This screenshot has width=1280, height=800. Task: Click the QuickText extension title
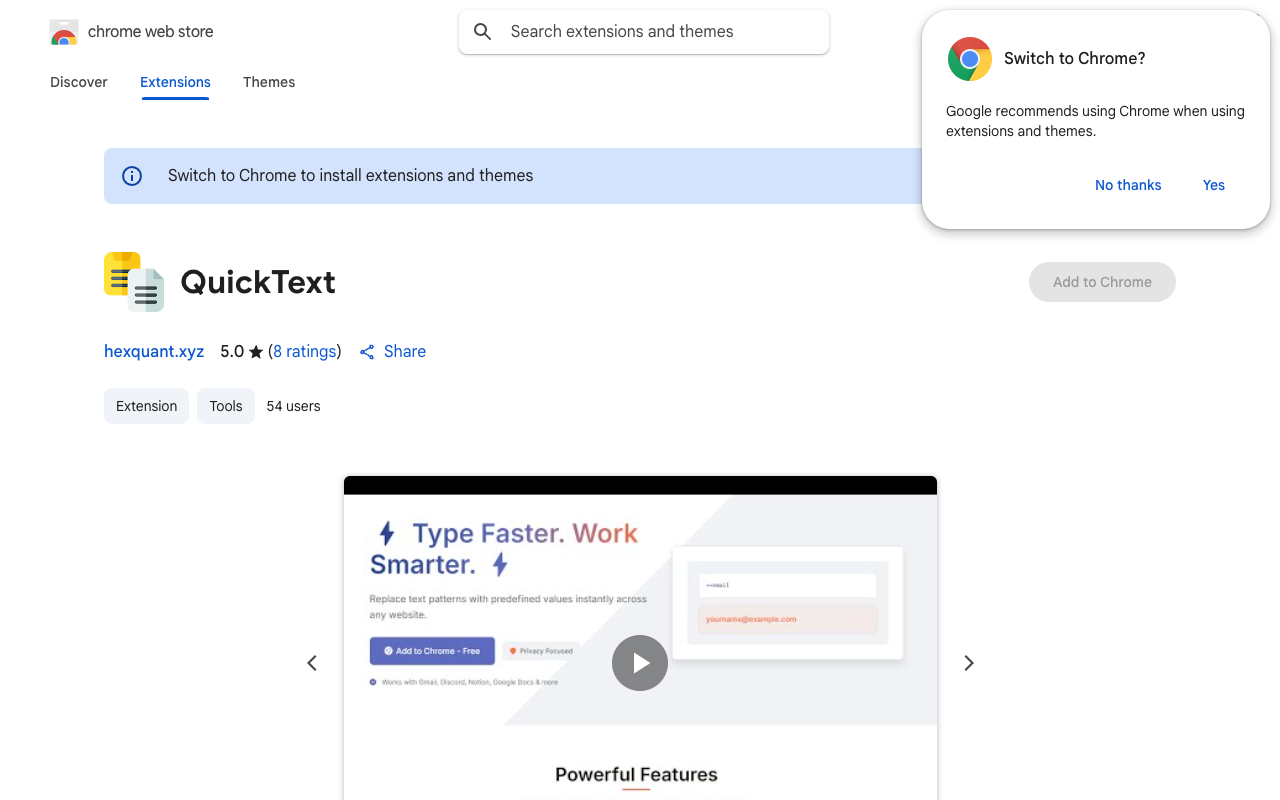point(258,282)
